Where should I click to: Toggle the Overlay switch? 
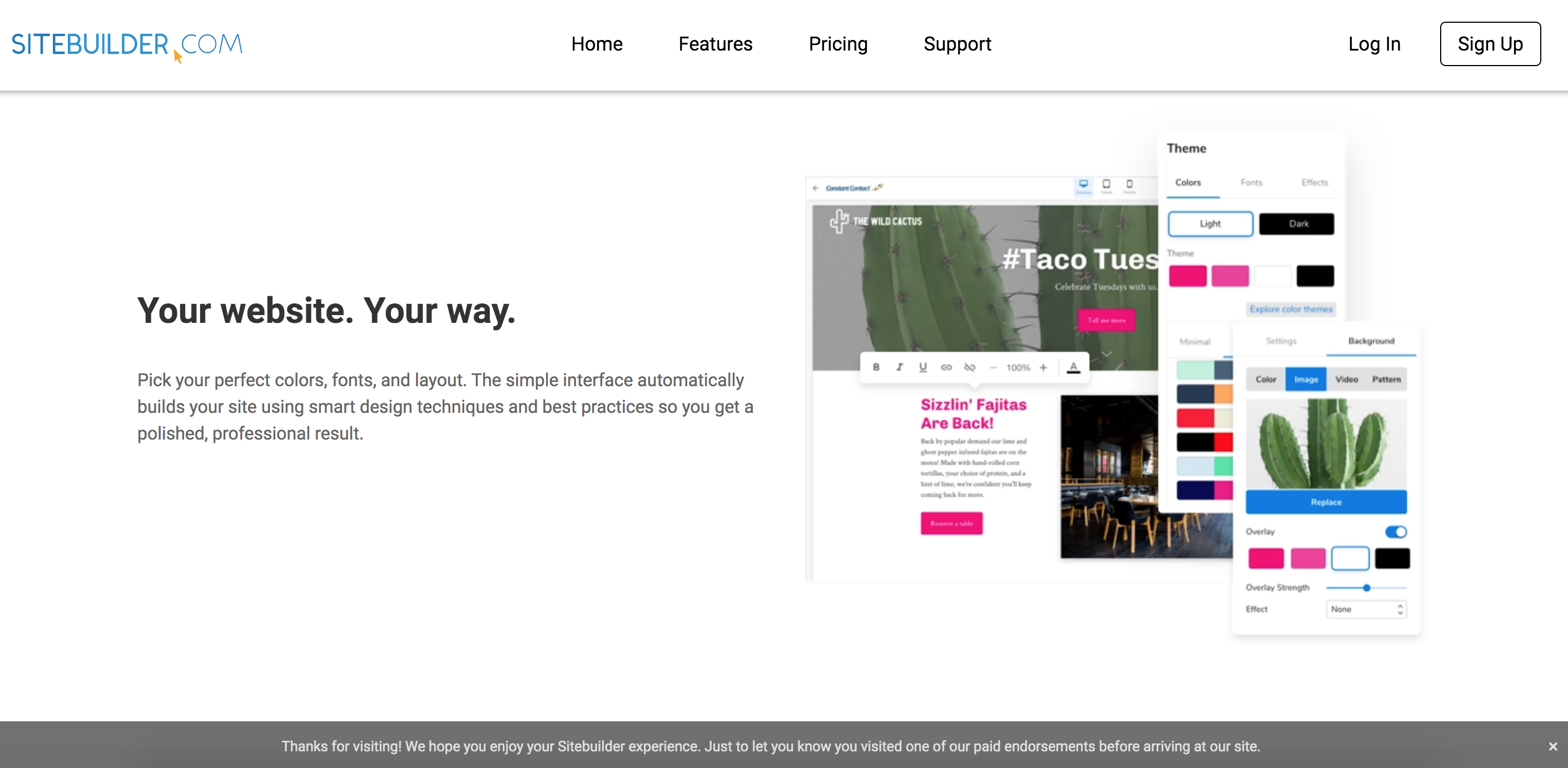(1396, 532)
